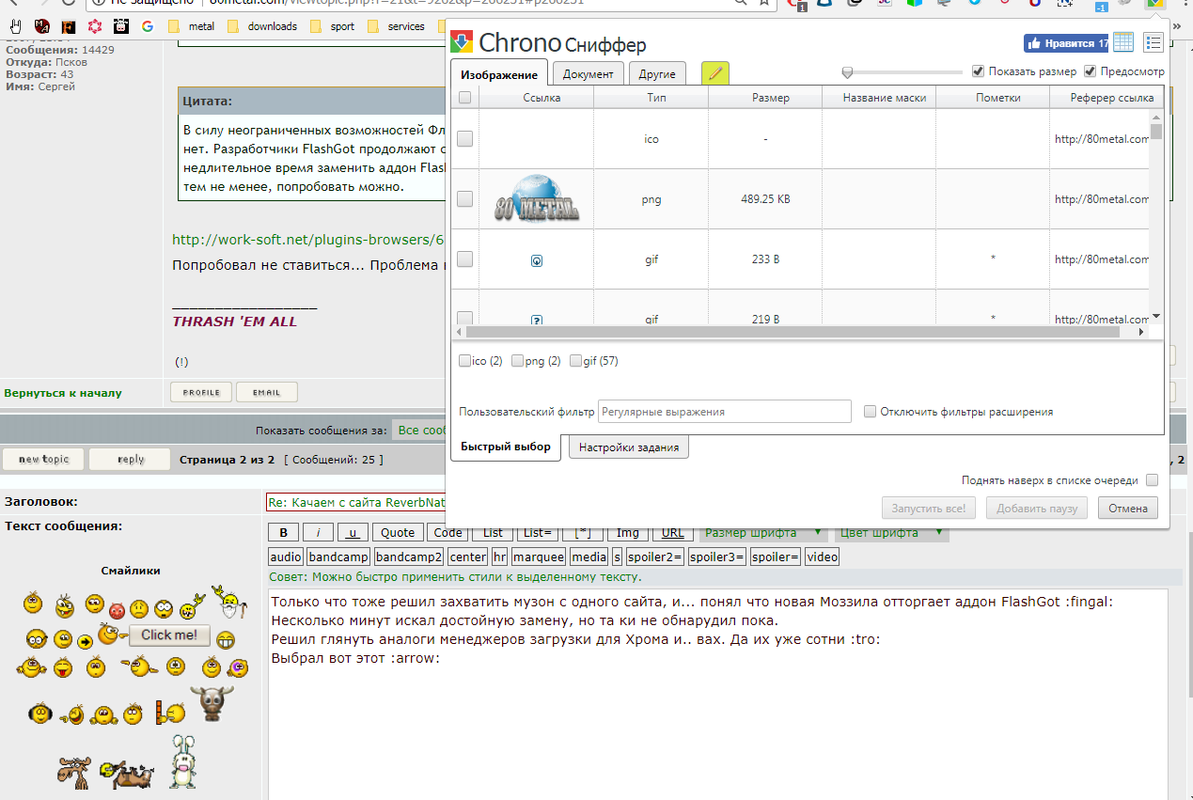Focus the 'Регулярные выражения' filter input
Image resolution: width=1193 pixels, height=800 pixels.
(x=724, y=411)
